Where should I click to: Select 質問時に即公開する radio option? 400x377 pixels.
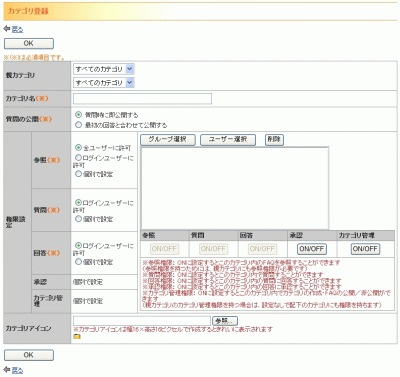tap(78, 115)
